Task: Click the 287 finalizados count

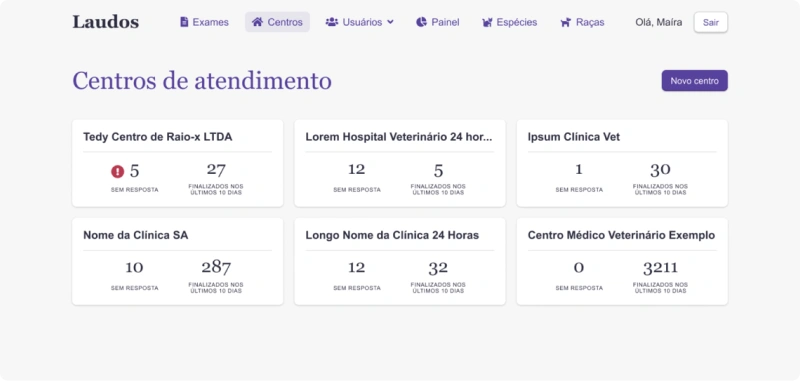Action: click(x=216, y=268)
